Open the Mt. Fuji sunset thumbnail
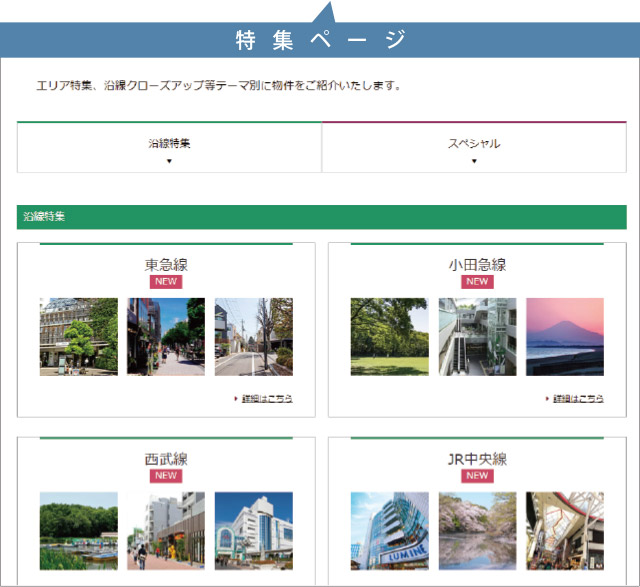Screen dimensions: 640x587 point(565,337)
